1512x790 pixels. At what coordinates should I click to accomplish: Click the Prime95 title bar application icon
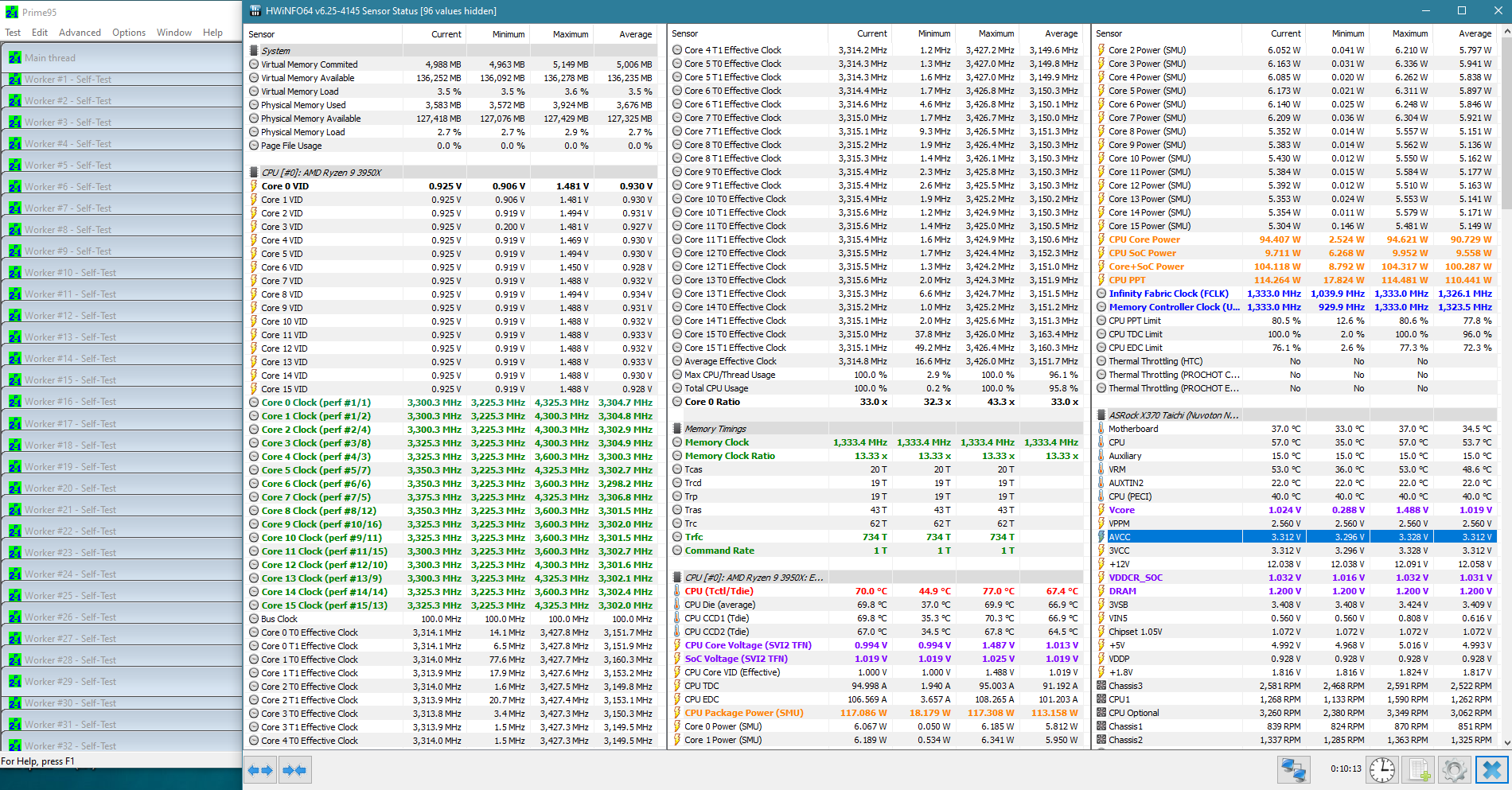click(x=12, y=12)
